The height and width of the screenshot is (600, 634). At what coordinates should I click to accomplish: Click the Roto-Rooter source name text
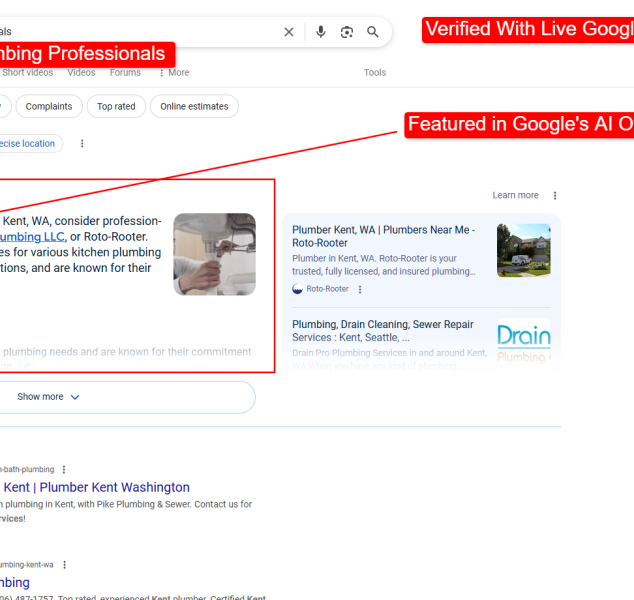coord(327,289)
